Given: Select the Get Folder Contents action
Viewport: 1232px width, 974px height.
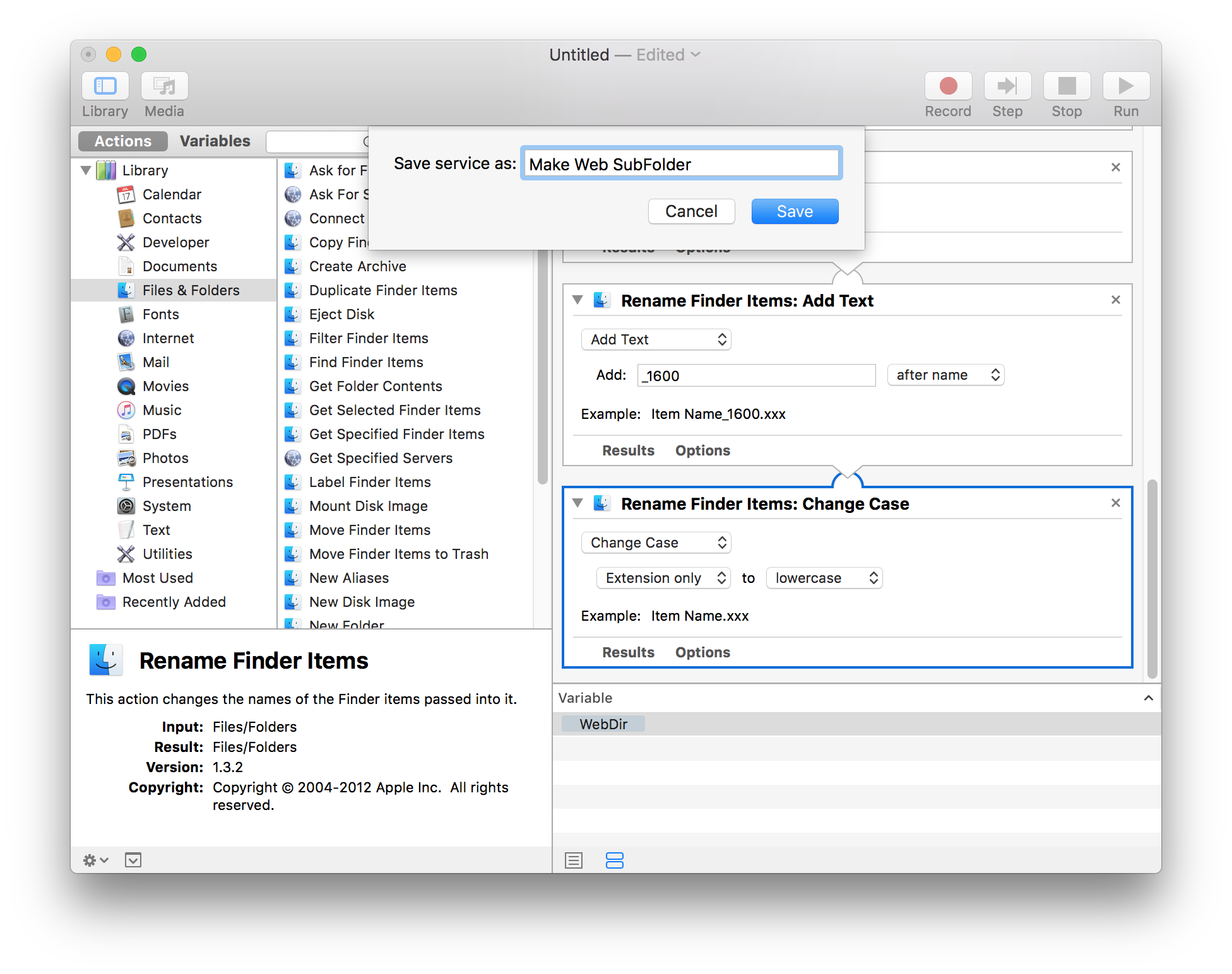Looking at the screenshot, I should click(376, 386).
